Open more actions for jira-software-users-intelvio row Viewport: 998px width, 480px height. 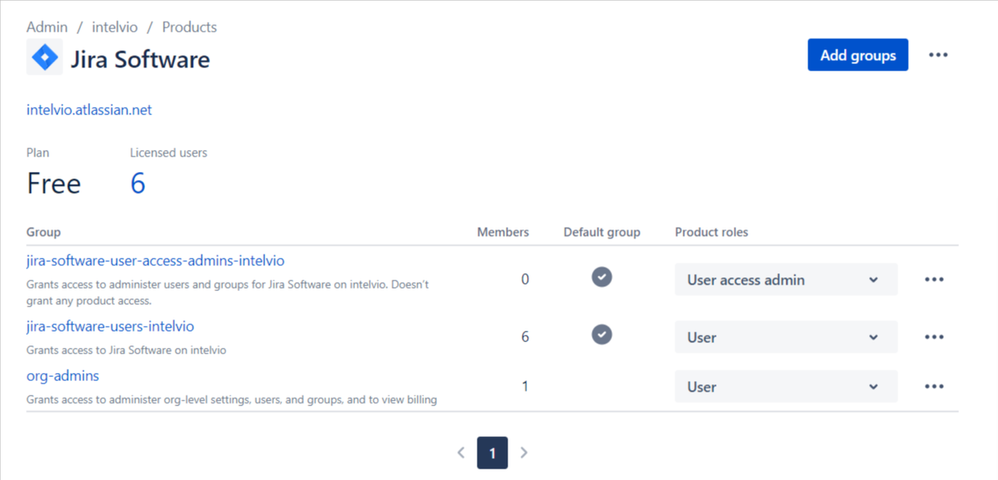(934, 337)
